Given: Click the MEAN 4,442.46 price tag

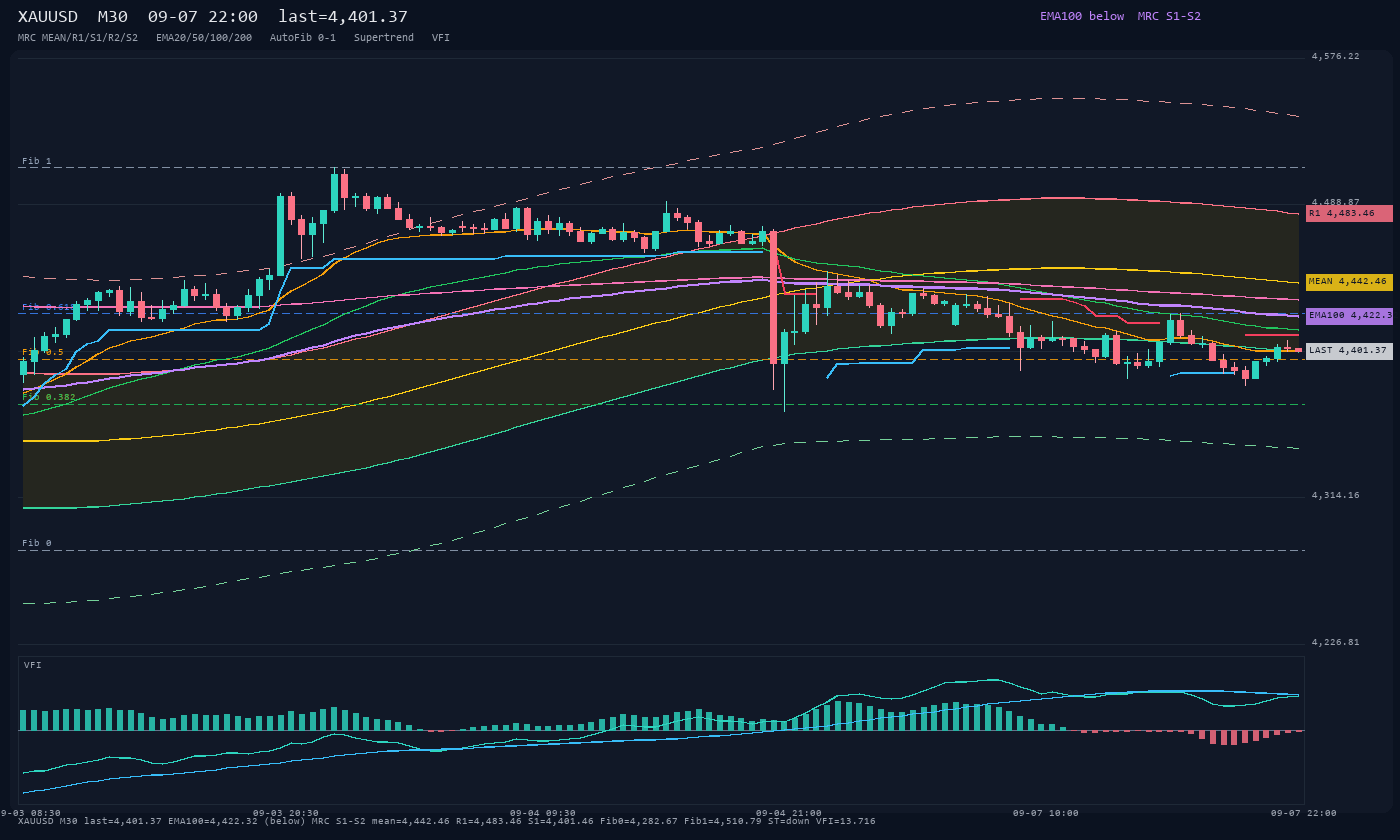Looking at the screenshot, I should point(1349,282).
